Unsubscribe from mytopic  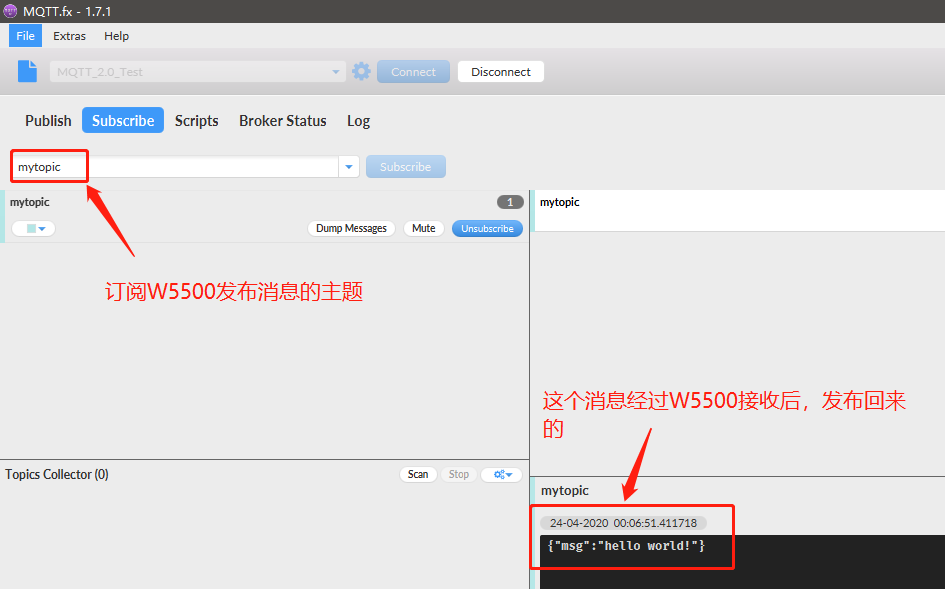pos(488,228)
